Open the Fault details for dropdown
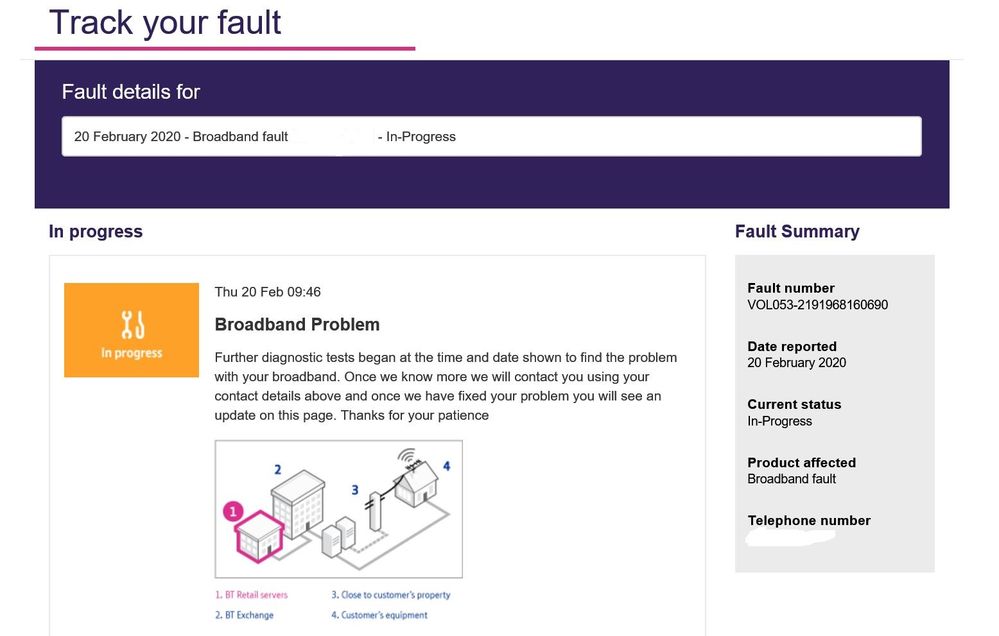This screenshot has width=999, height=636. pos(491,137)
